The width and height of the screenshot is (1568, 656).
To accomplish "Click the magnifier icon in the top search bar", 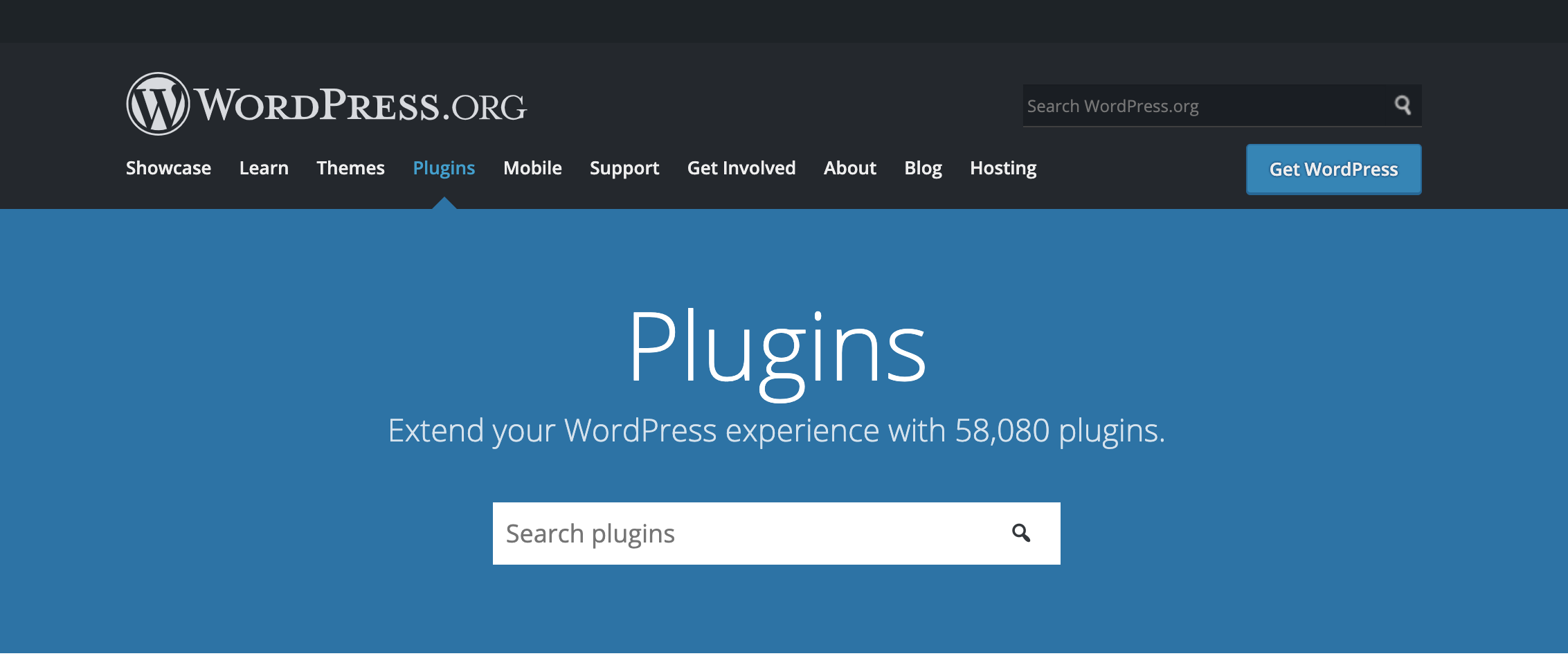I will pyautogui.click(x=1402, y=105).
